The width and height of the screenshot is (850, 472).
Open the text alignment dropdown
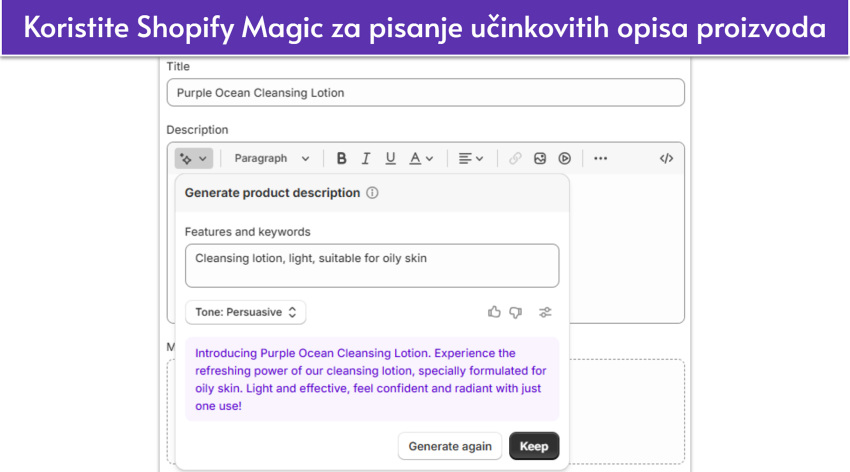(470, 158)
